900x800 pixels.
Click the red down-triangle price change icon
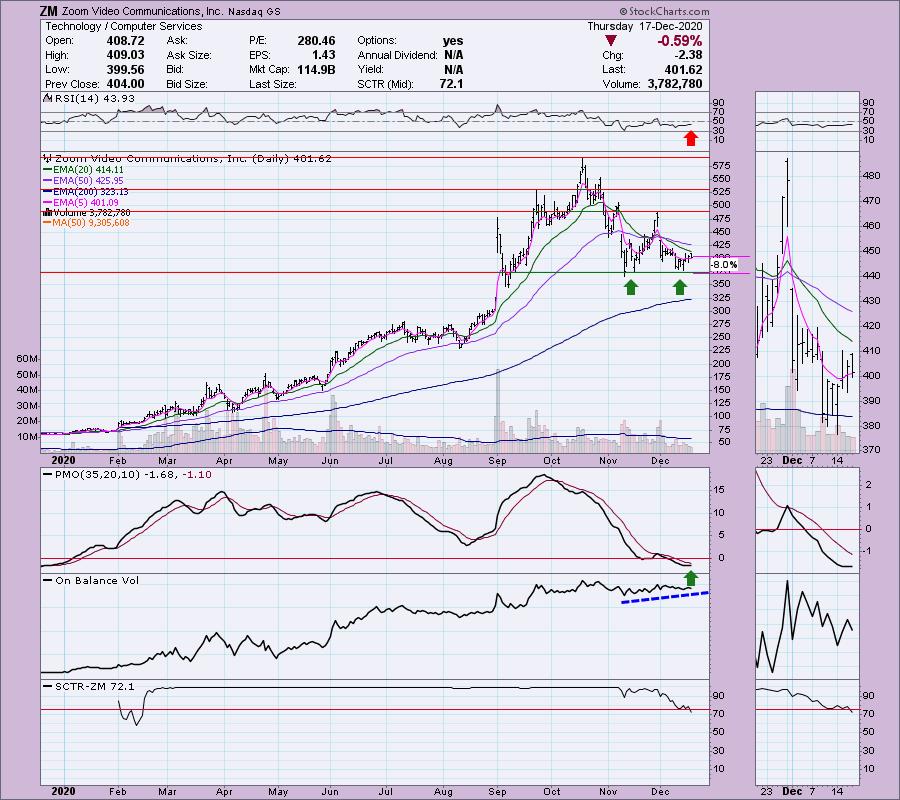pos(611,41)
